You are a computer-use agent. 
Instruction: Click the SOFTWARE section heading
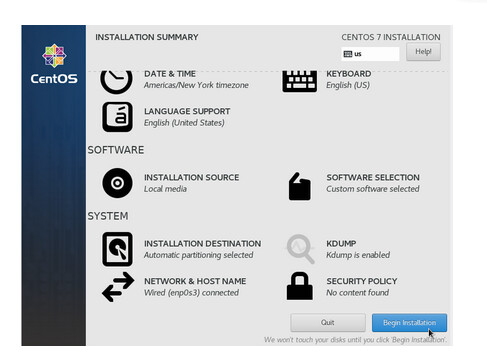point(116,150)
